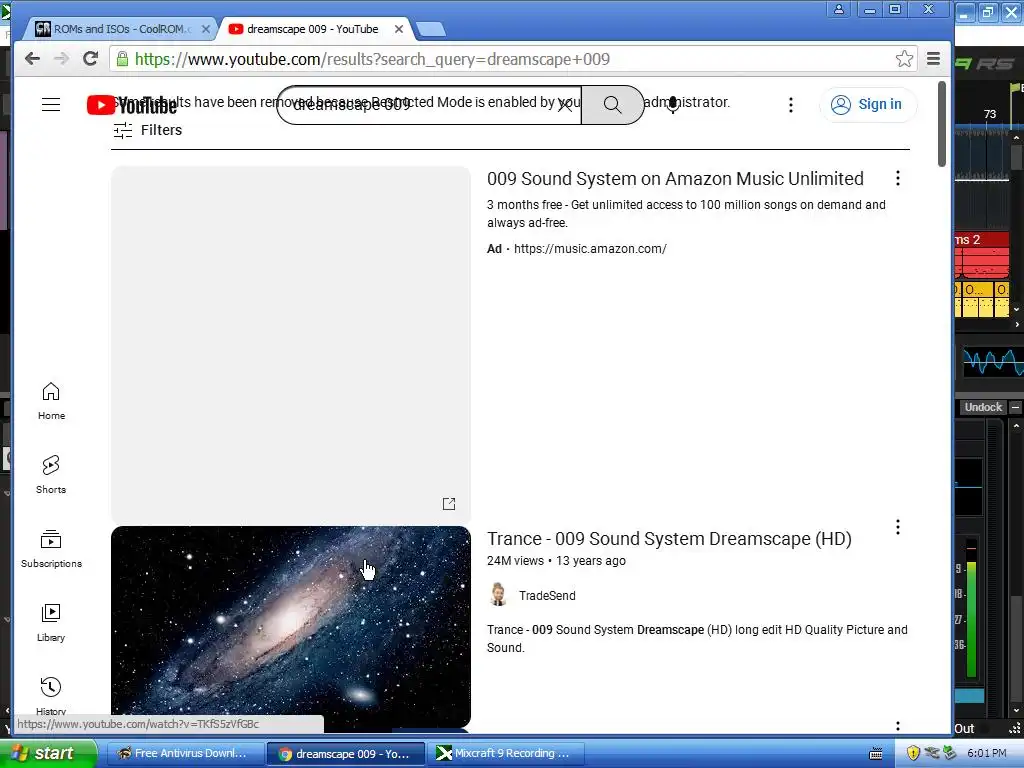The image size is (1024, 768).
Task: Click Sign in button
Action: pyautogui.click(x=868, y=104)
